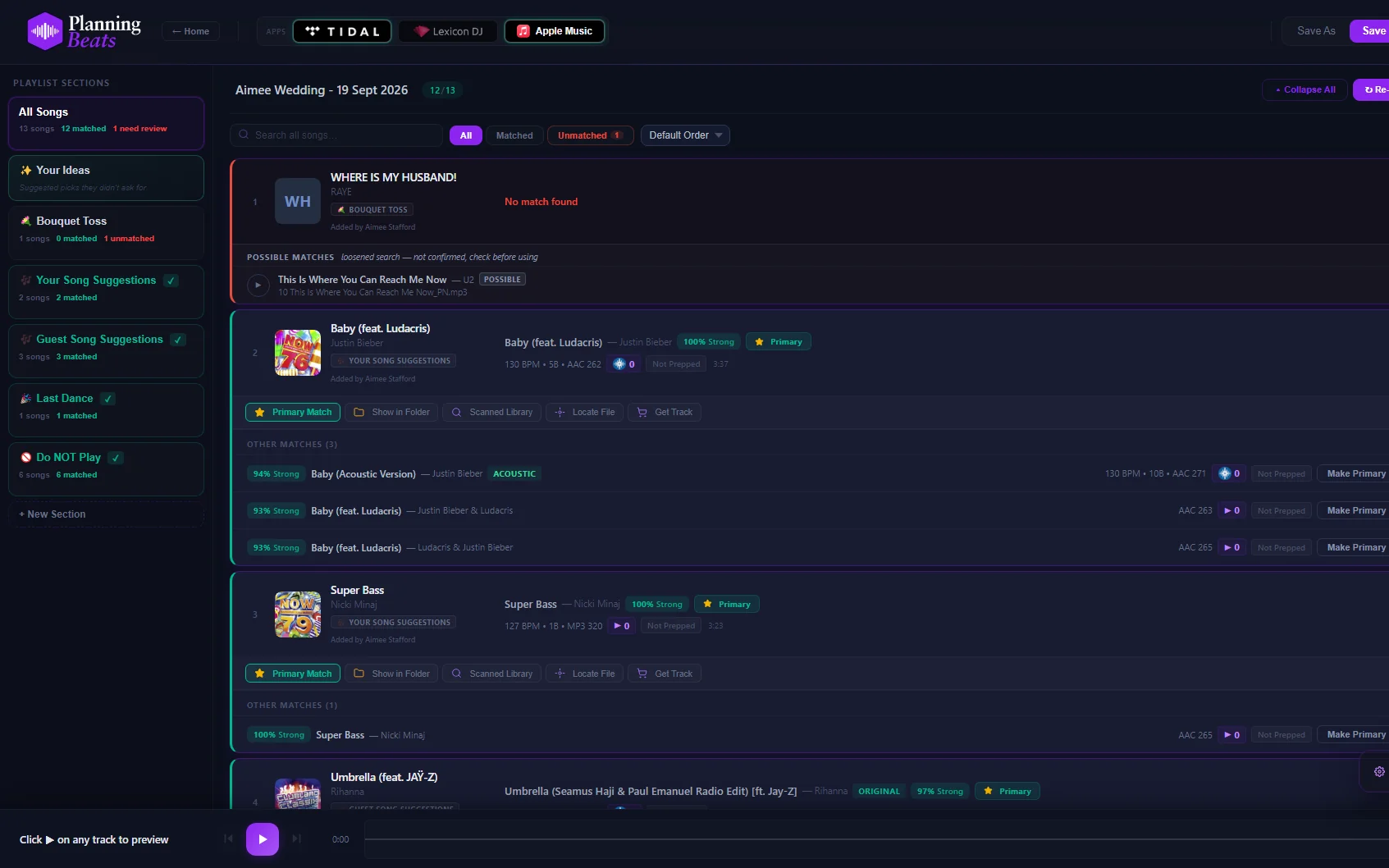1389x868 pixels.
Task: Toggle checkmark on Last Dance section
Action: click(107, 399)
